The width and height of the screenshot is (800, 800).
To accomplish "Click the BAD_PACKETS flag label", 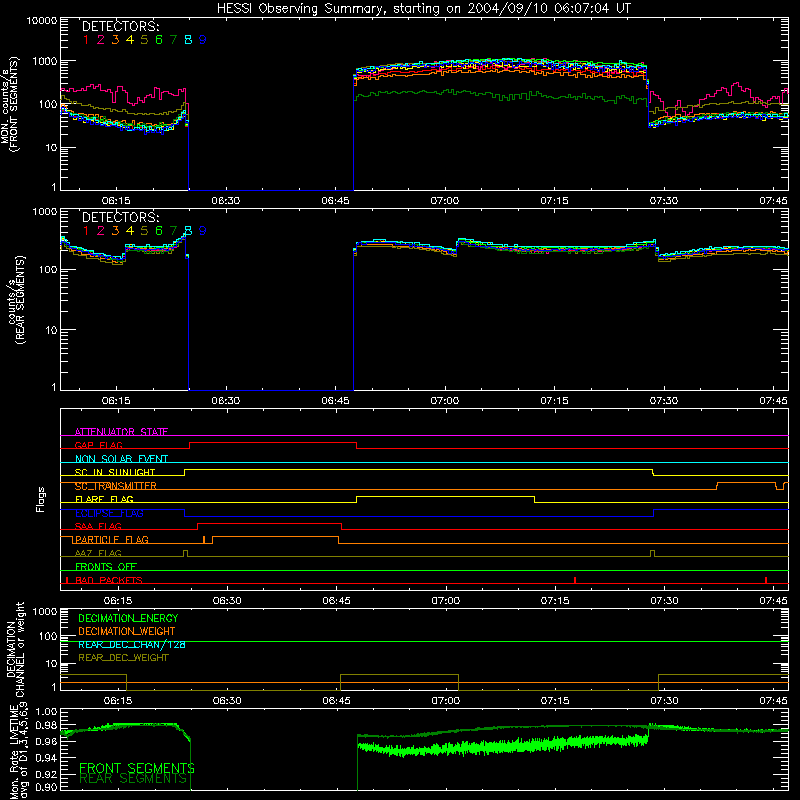I will coord(109,580).
